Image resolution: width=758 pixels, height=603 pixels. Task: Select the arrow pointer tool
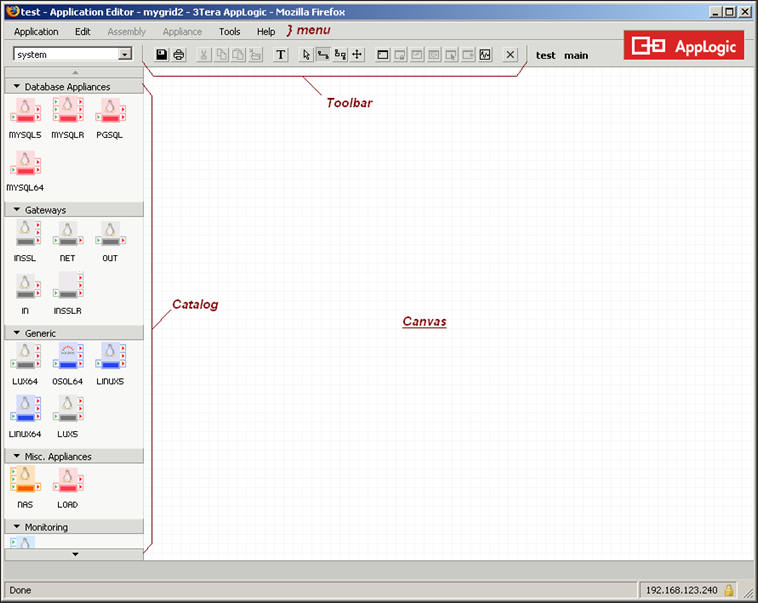[x=306, y=55]
